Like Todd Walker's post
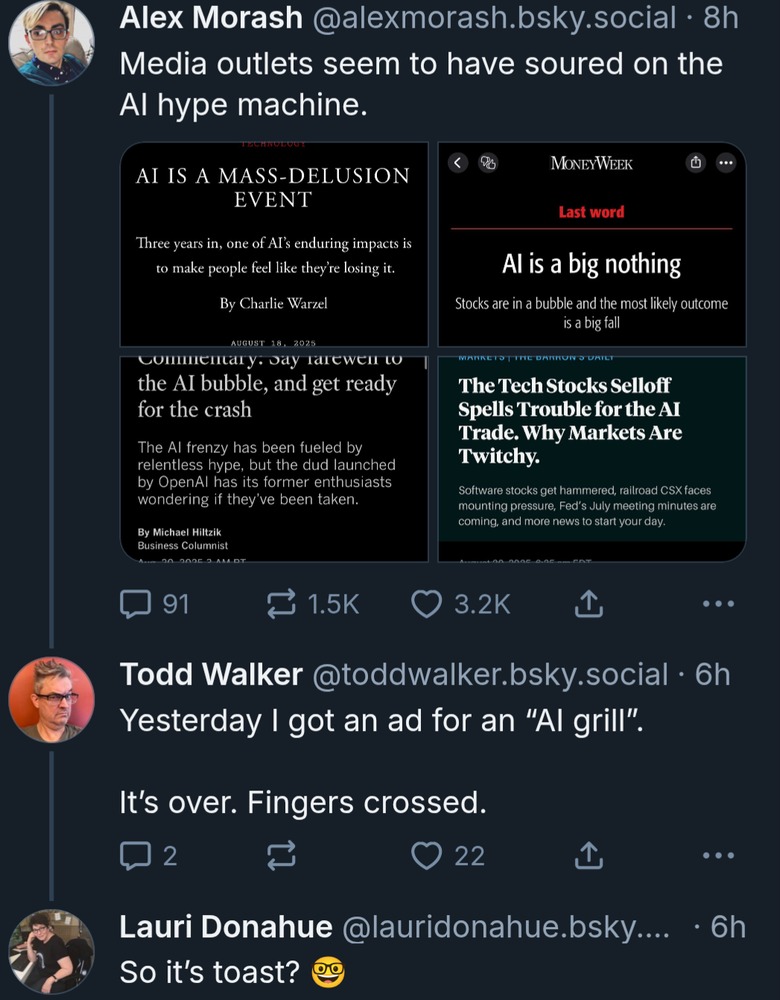The image size is (780, 1000). [428, 855]
